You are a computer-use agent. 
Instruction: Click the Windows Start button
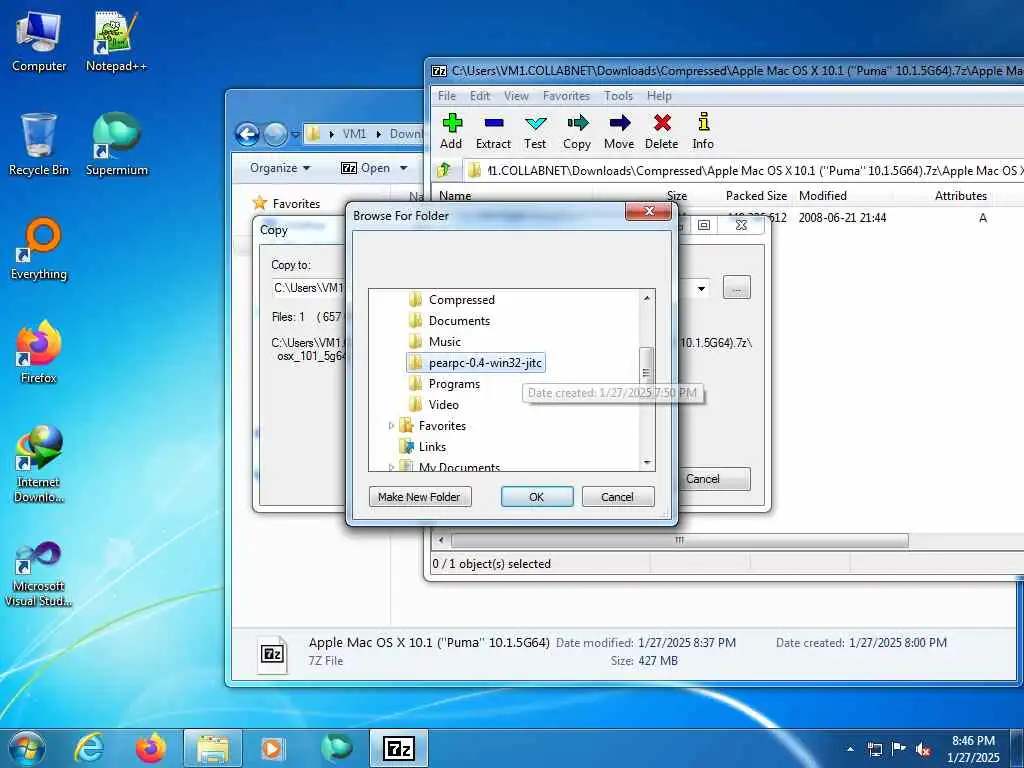point(27,748)
